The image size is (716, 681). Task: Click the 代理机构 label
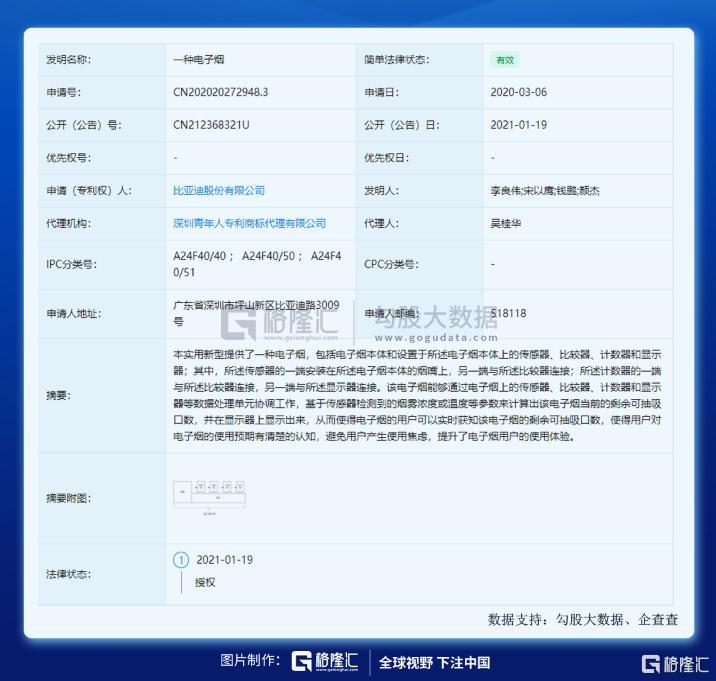(x=68, y=223)
